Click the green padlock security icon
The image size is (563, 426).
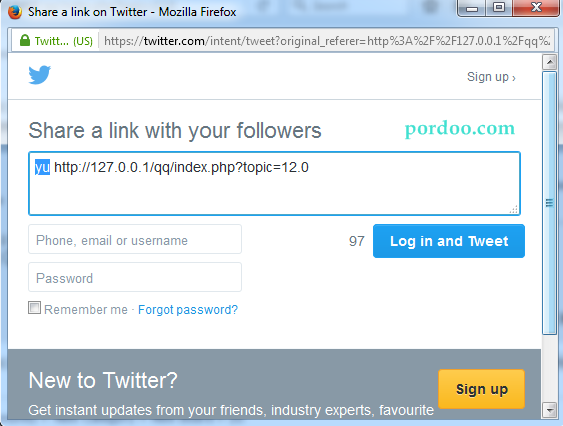click(25, 40)
